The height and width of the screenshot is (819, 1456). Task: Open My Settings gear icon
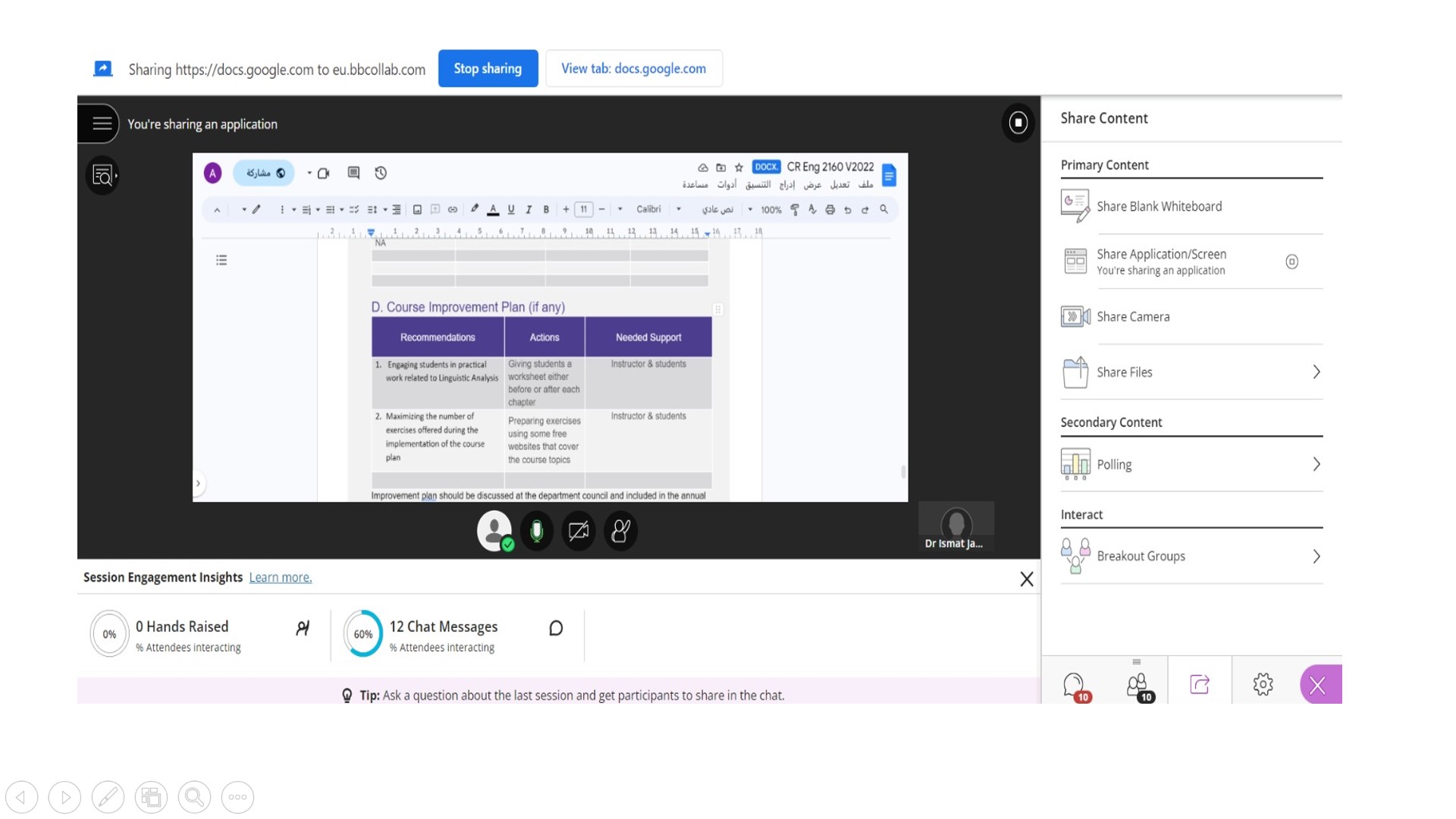pos(1263,684)
